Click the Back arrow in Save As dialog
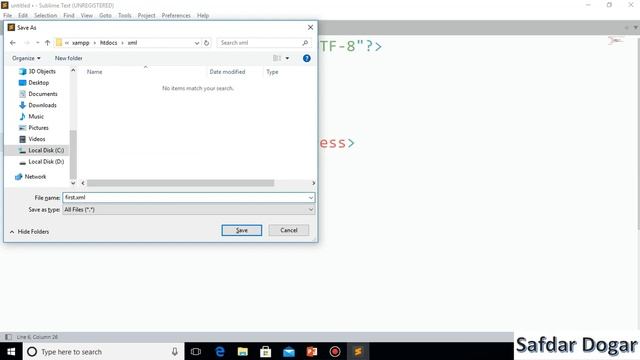 tap(13, 43)
